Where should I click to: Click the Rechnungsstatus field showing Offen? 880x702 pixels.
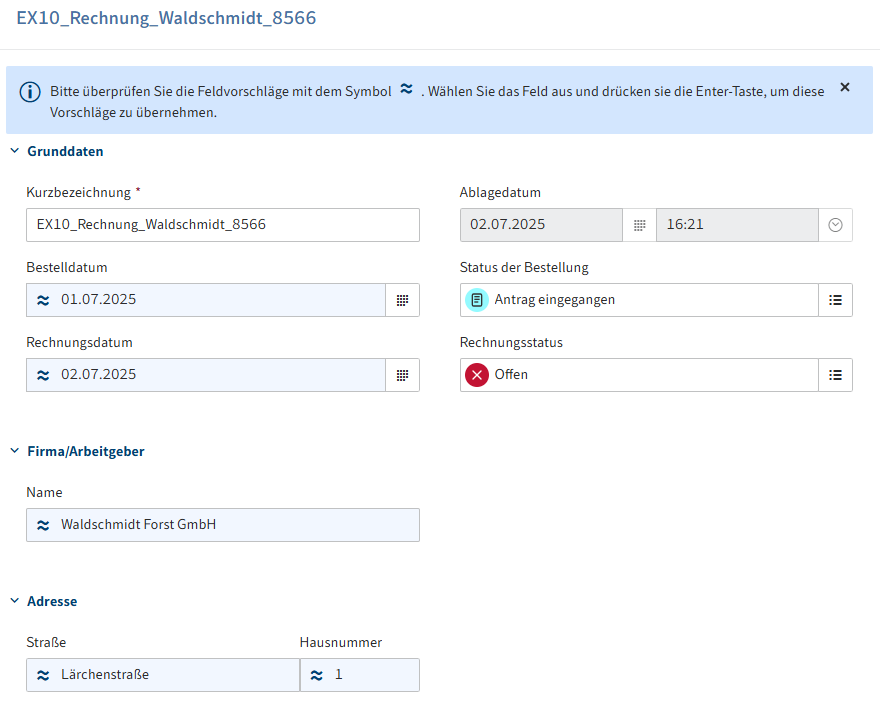pos(639,375)
